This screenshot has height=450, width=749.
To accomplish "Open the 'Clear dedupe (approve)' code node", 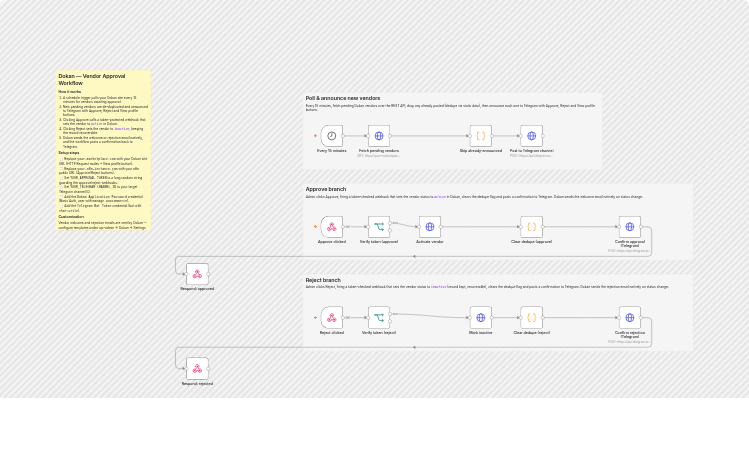I will 531,227.
